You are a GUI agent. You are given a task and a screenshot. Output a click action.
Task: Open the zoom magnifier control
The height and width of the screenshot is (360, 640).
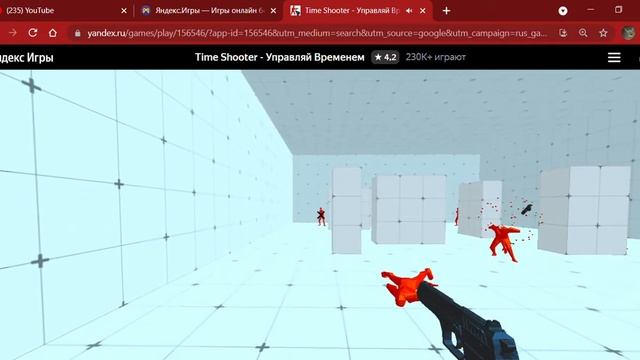point(583,33)
